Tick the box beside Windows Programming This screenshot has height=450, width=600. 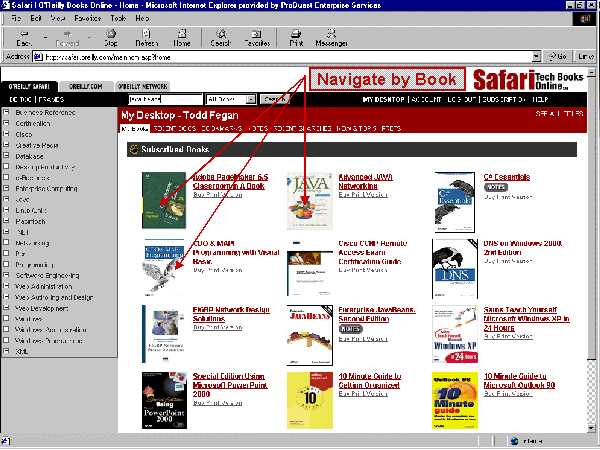point(6,340)
